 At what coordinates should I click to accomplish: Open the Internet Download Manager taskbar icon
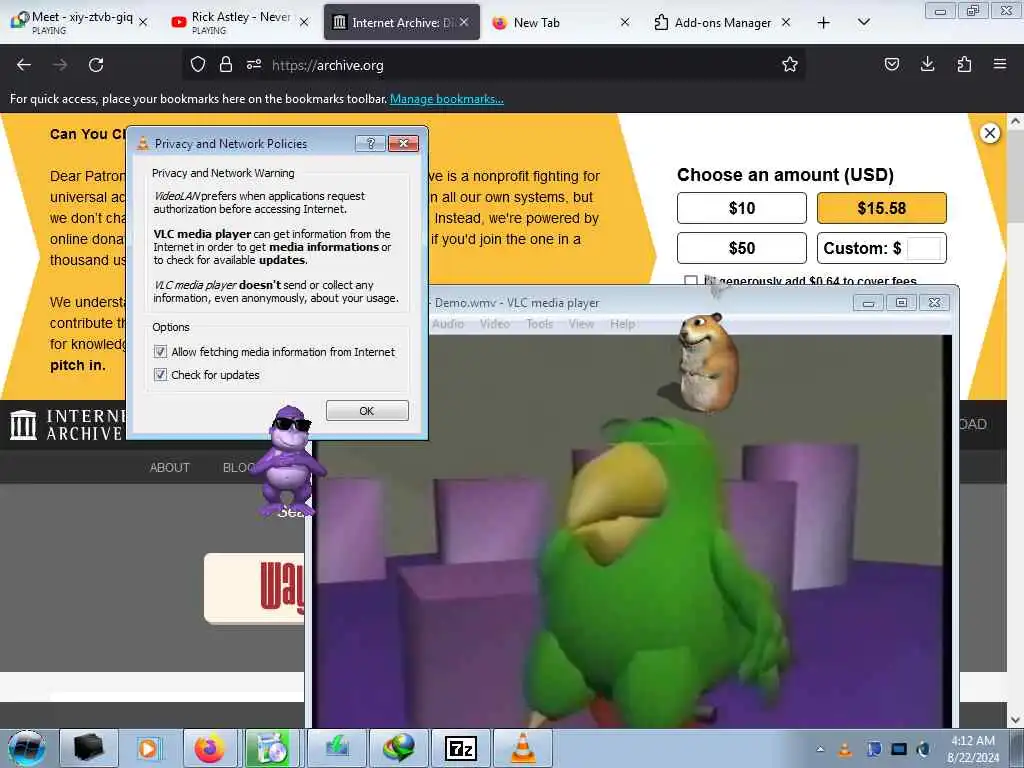398,748
